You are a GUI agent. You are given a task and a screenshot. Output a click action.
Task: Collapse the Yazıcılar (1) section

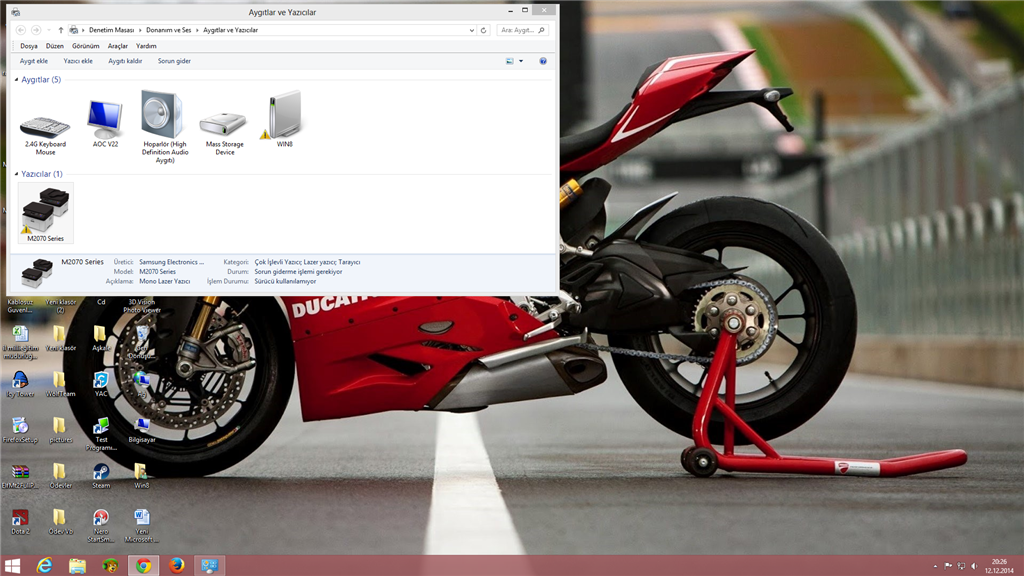[x=16, y=174]
